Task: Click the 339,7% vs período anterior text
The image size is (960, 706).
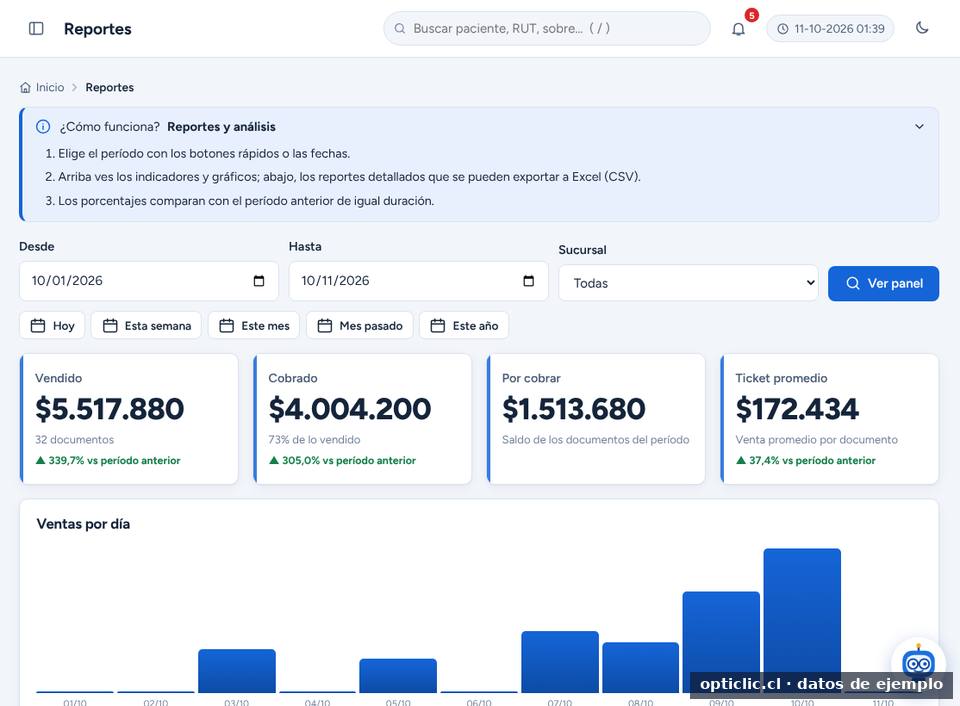Action: (x=108, y=460)
